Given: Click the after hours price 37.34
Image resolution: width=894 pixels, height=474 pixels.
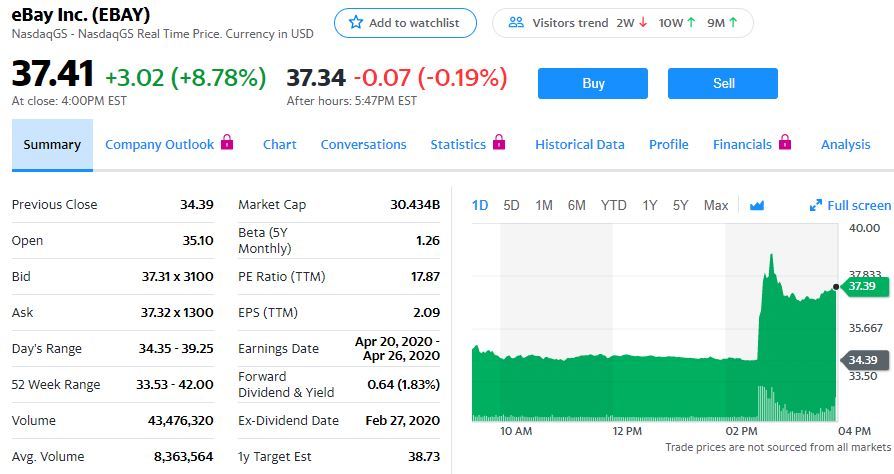Looking at the screenshot, I should (316, 78).
